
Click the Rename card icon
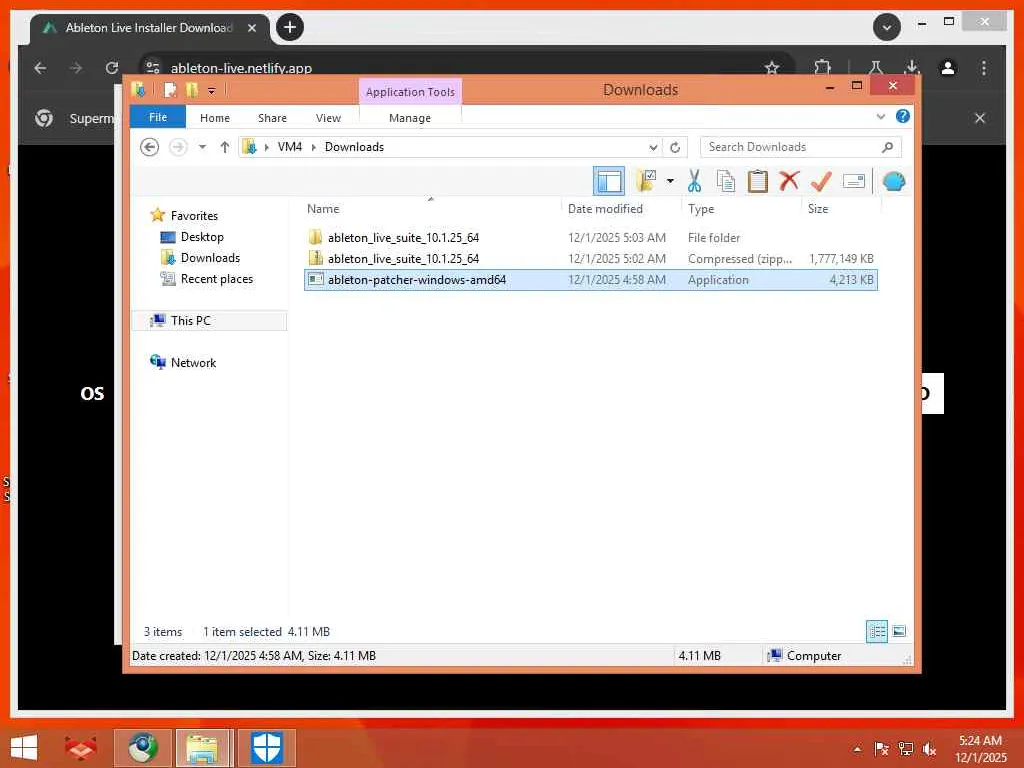(x=854, y=181)
